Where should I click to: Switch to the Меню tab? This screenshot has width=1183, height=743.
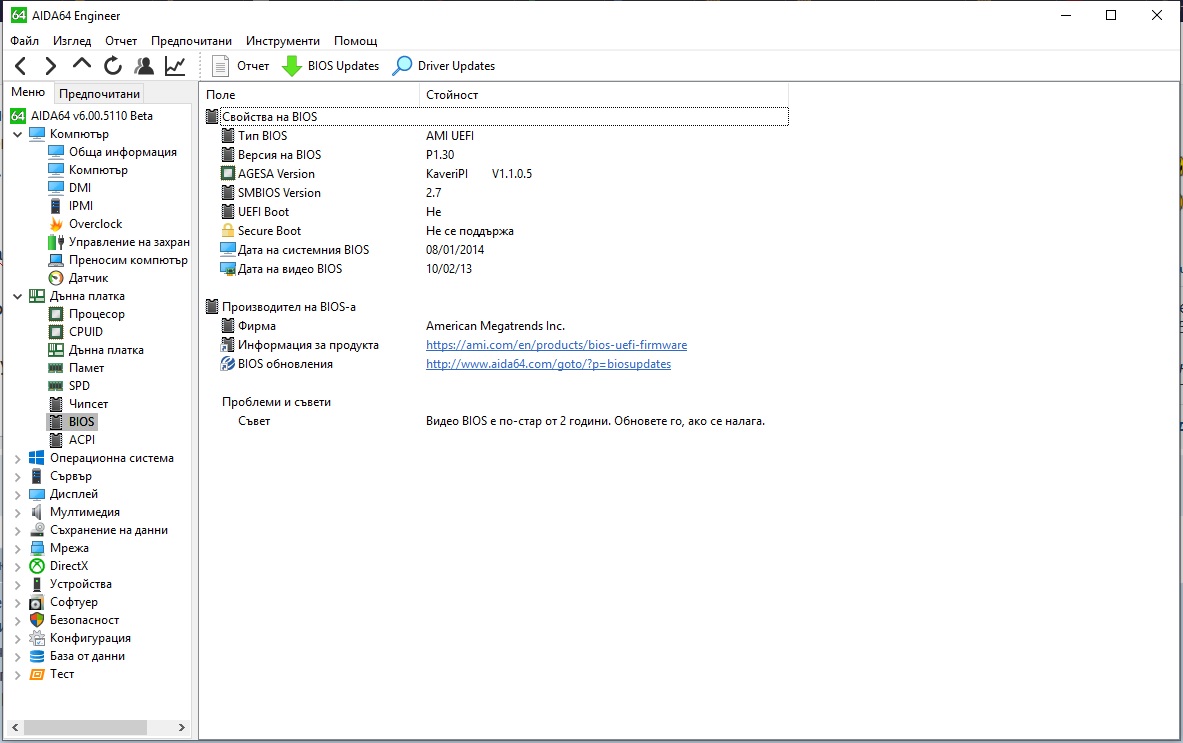tap(28, 92)
